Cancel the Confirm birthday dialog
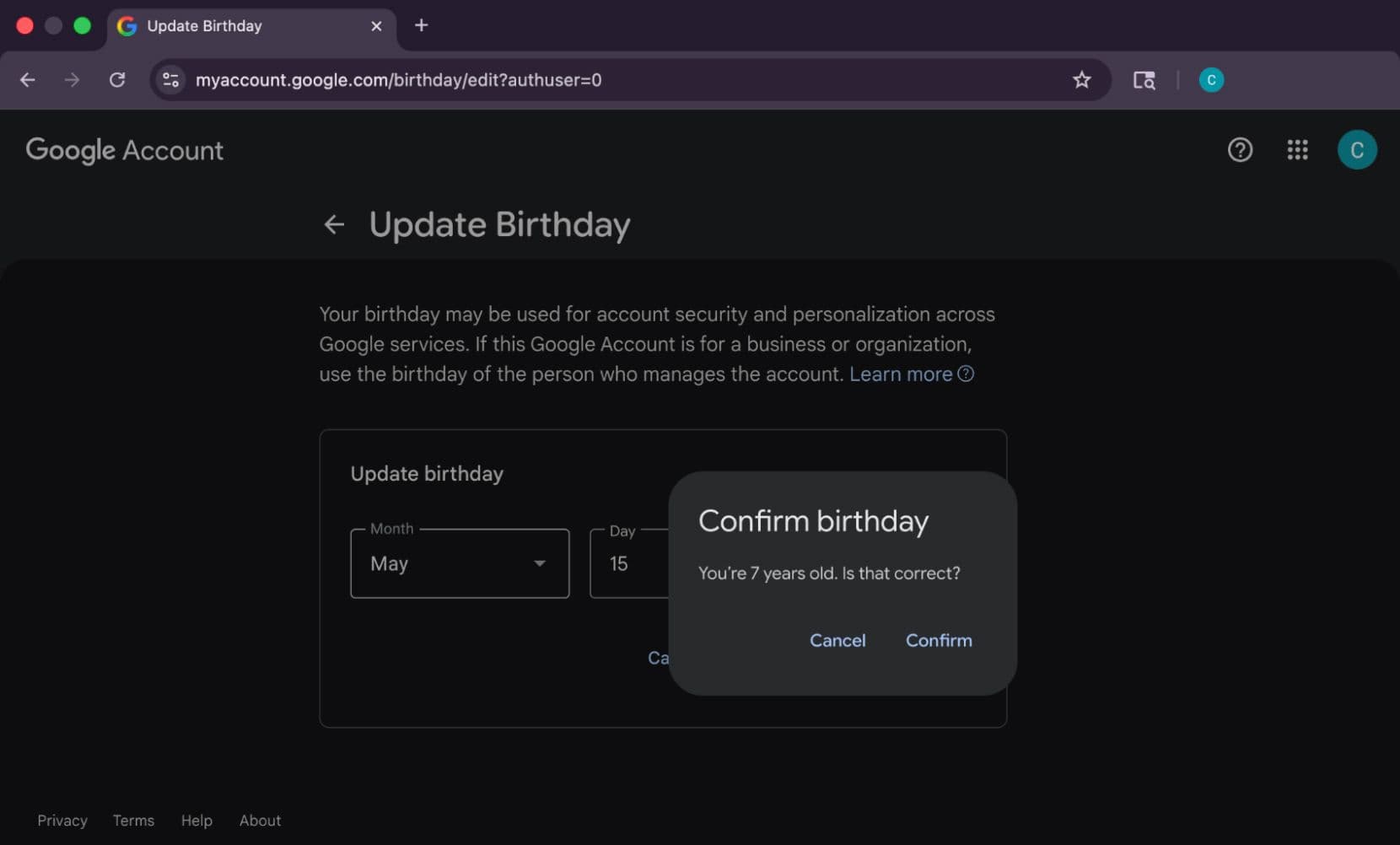Viewport: 1400px width, 845px height. point(837,640)
